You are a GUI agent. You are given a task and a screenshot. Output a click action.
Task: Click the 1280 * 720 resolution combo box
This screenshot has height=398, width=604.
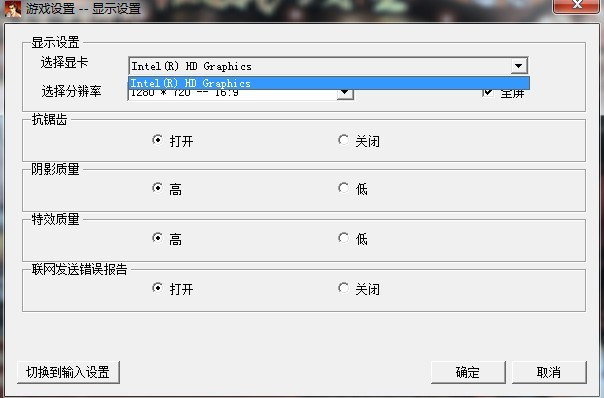[x=241, y=94]
